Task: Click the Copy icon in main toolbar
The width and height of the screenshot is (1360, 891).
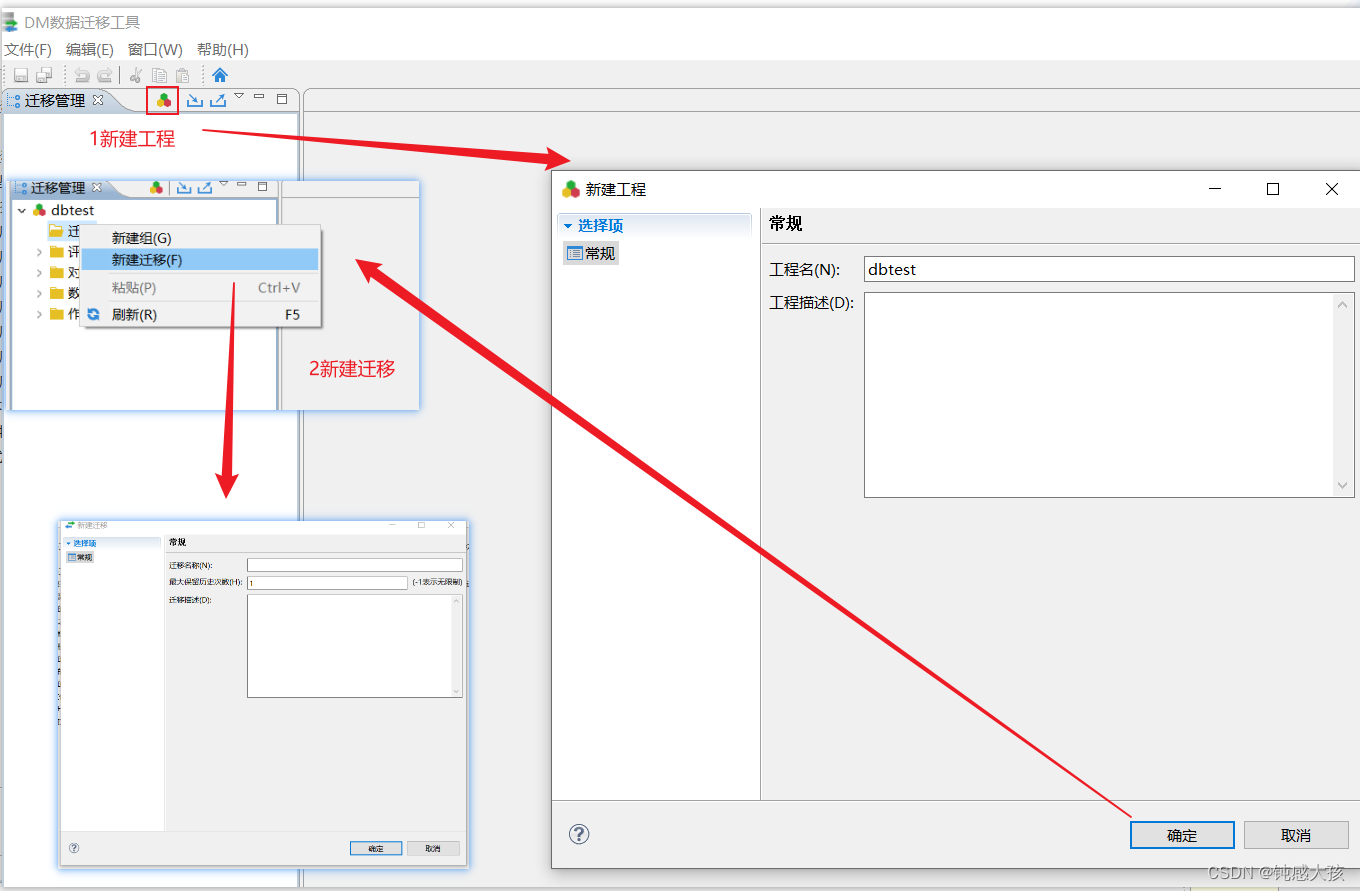Action: pos(159,75)
